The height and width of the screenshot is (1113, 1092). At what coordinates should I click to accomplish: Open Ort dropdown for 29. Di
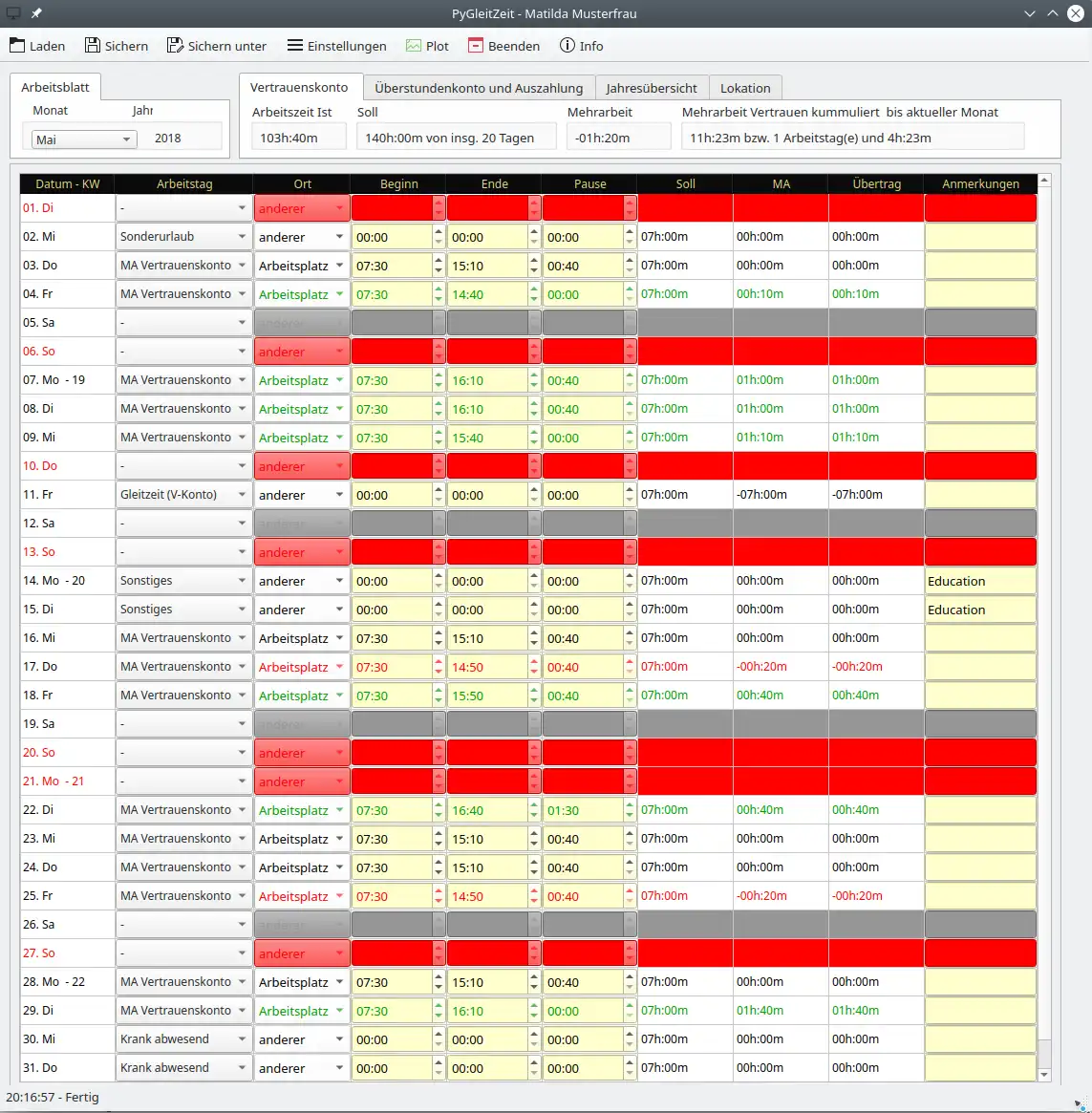click(x=302, y=1011)
